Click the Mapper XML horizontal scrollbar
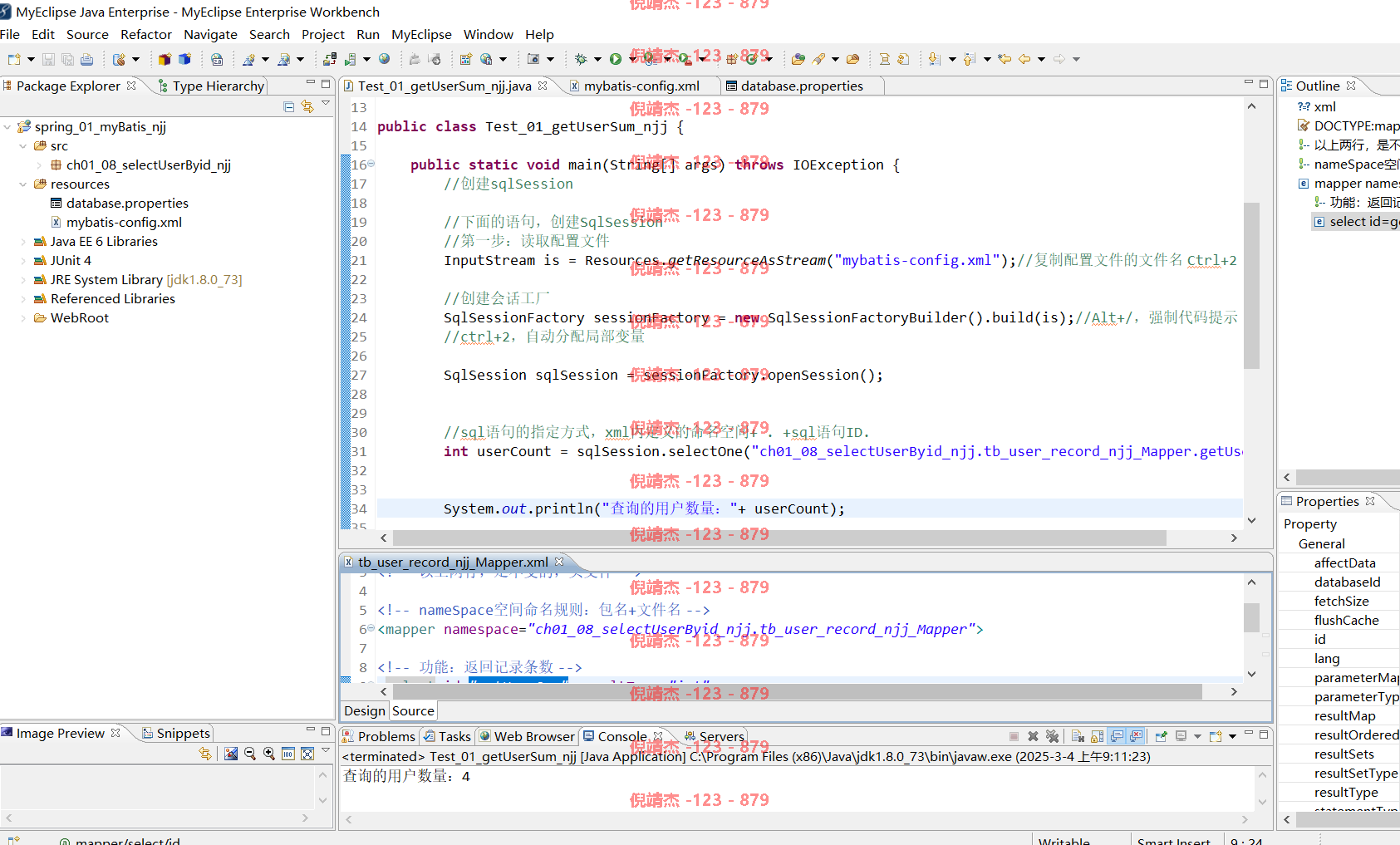Screen dimensions: 1400x845 798,691
